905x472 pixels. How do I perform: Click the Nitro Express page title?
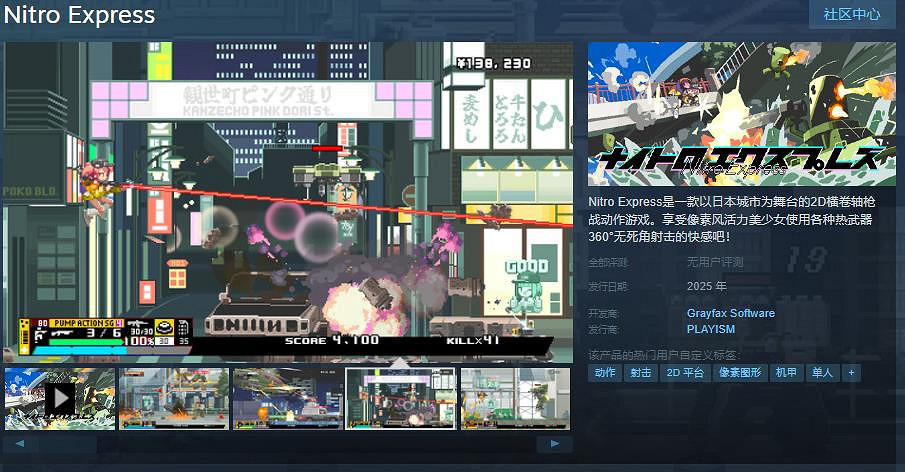[80, 15]
